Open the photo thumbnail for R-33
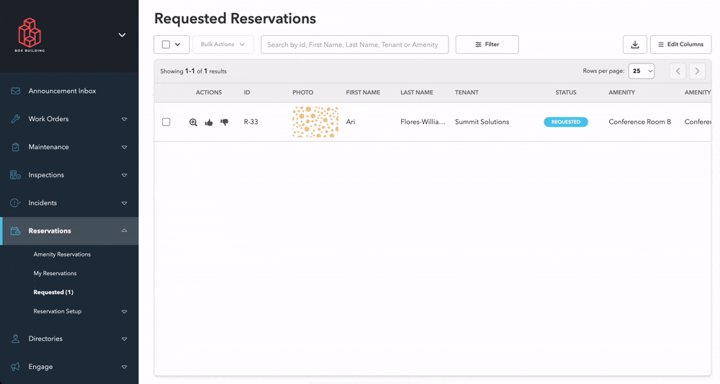This screenshot has width=720, height=384. click(315, 122)
